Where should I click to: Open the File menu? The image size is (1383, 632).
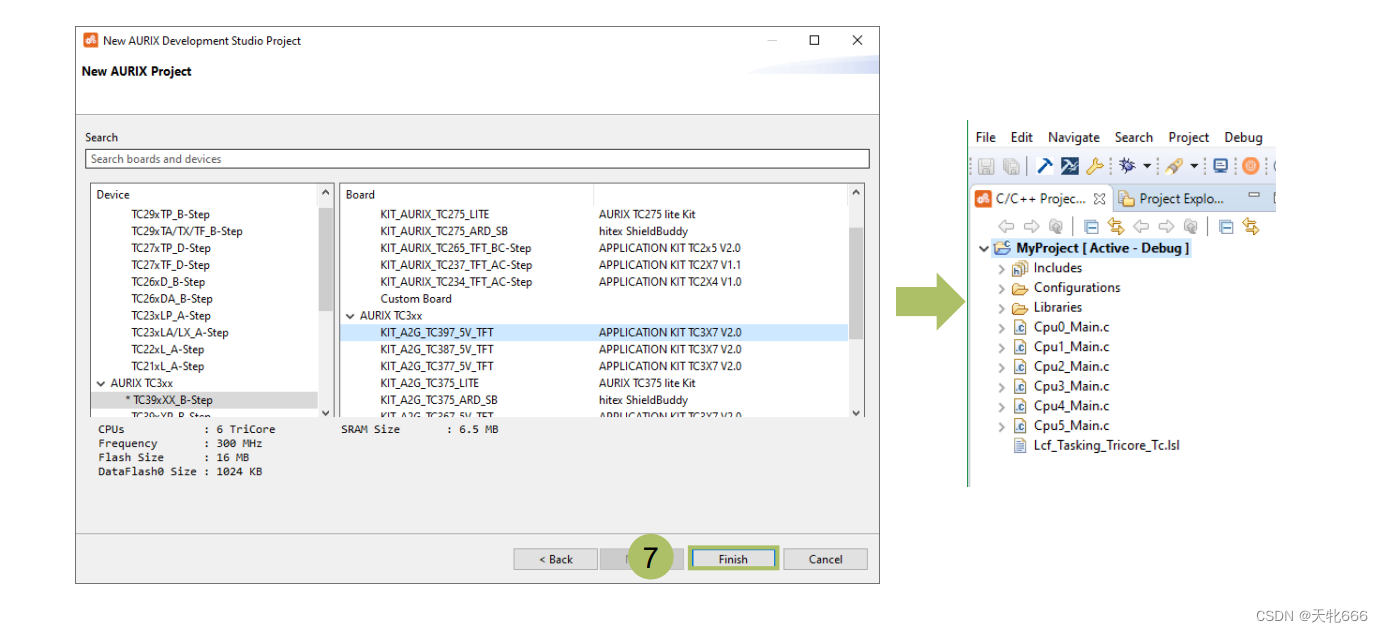[x=986, y=137]
